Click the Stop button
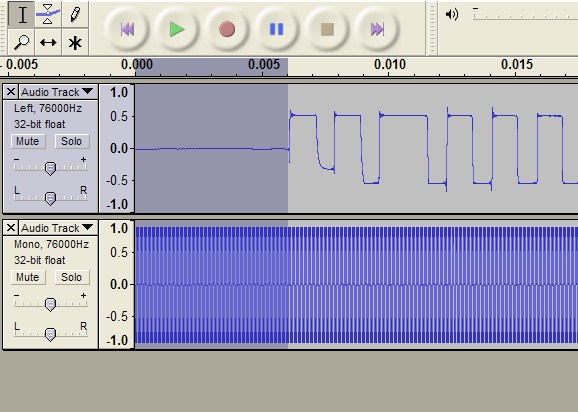 (327, 29)
